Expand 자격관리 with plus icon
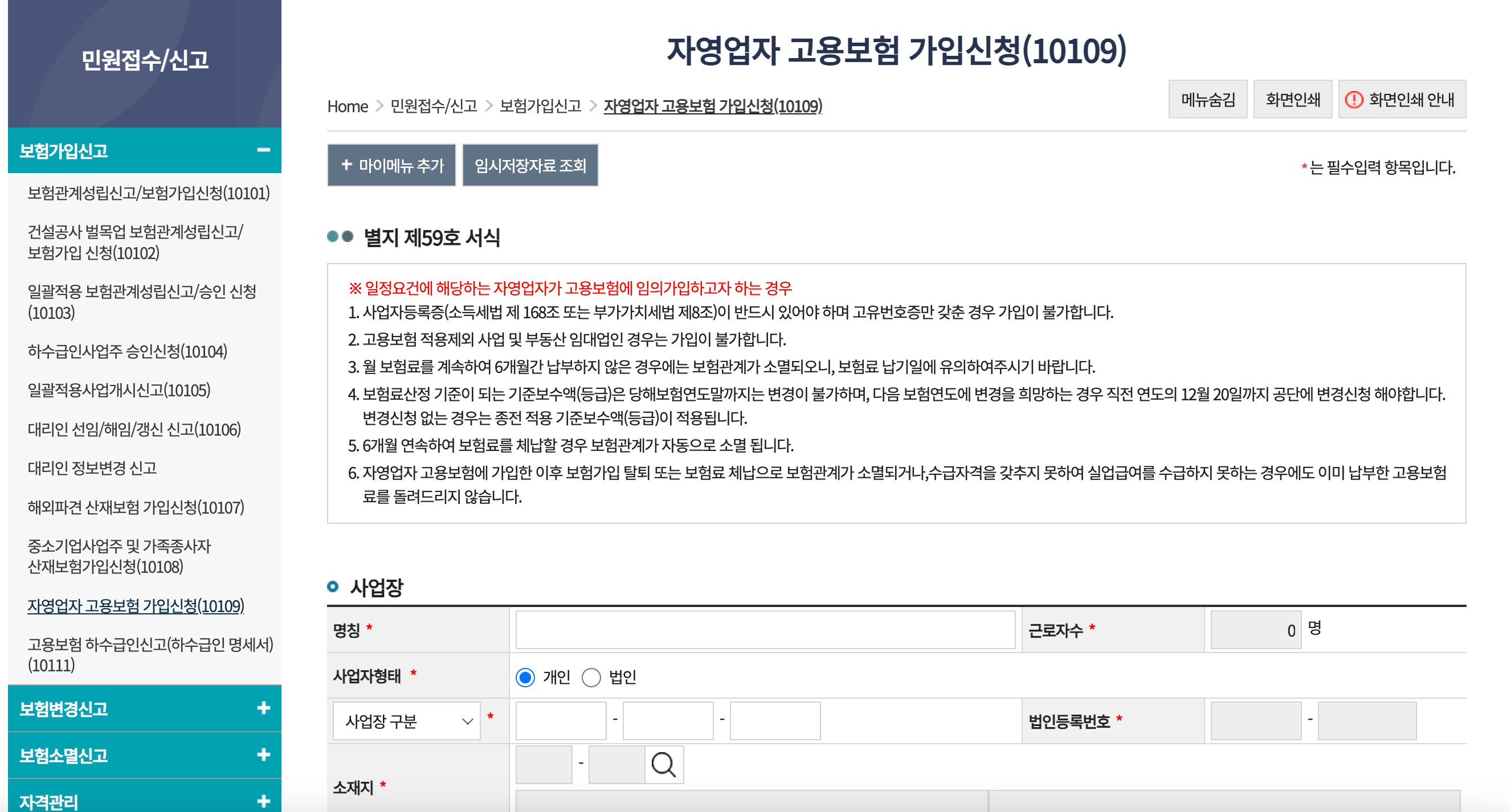This screenshot has width=1511, height=812. (x=263, y=800)
